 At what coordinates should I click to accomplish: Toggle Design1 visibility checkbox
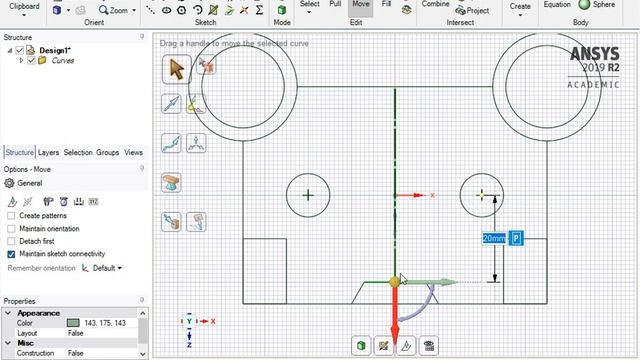pos(19,50)
